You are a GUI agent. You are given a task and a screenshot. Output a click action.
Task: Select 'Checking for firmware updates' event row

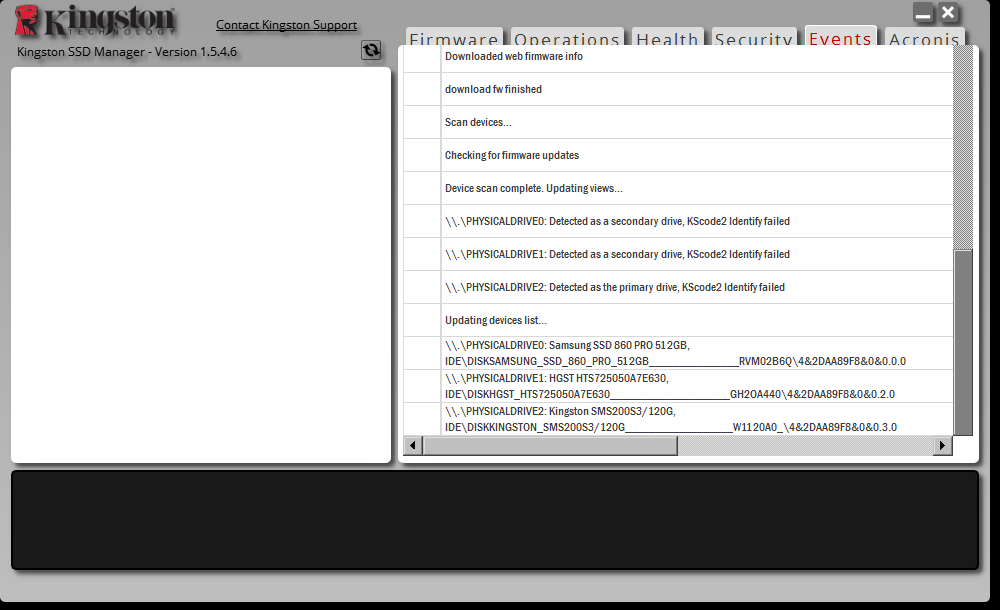pos(678,155)
